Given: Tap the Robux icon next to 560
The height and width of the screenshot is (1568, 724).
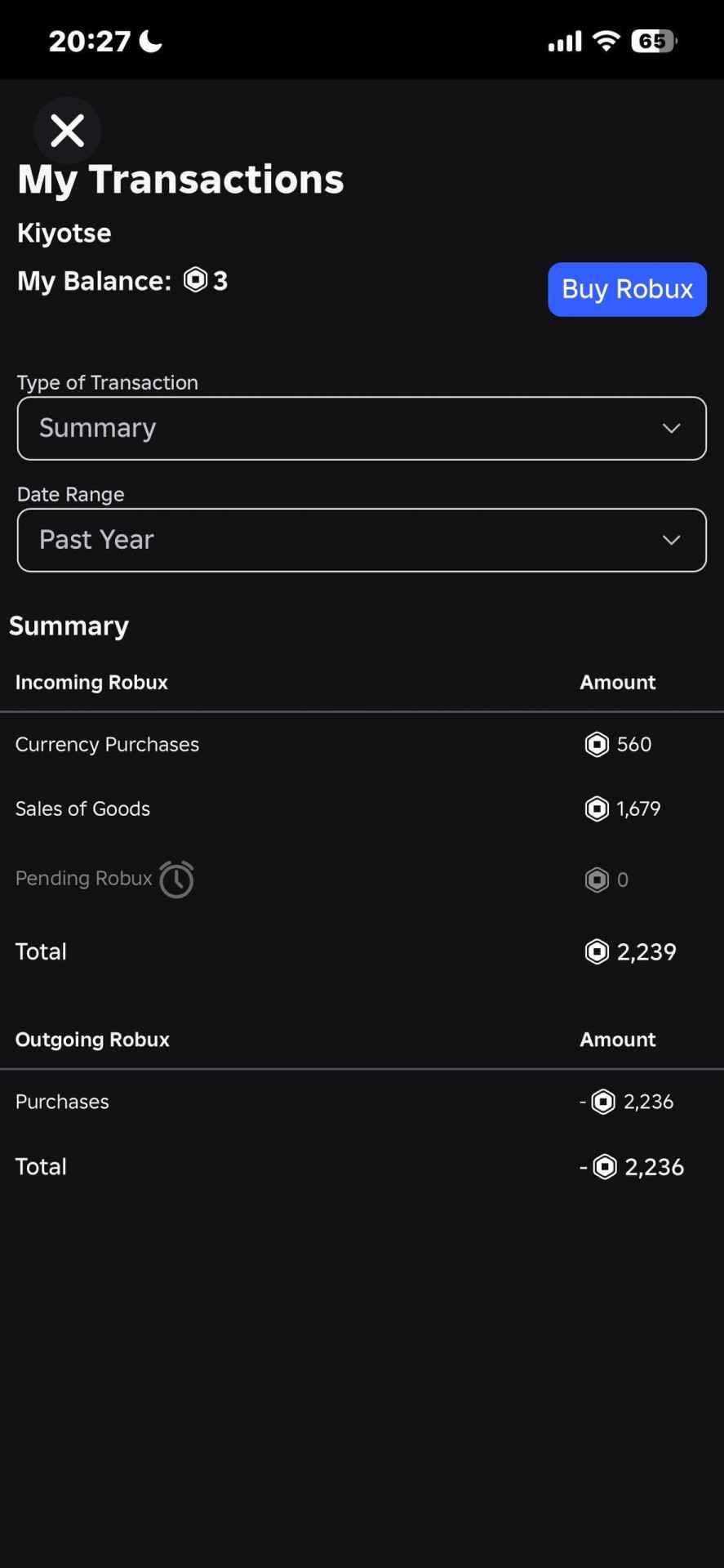Looking at the screenshot, I should point(597,745).
